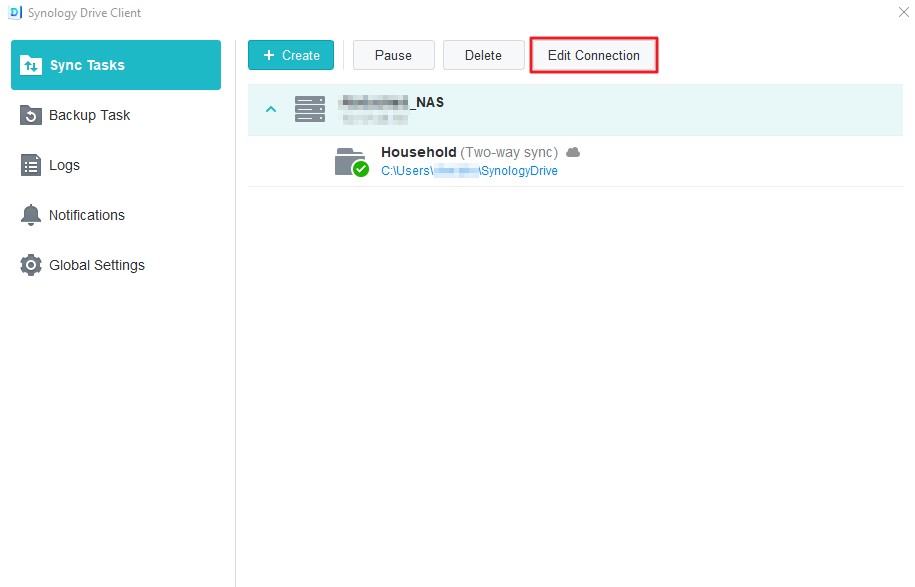Close the Synology Drive Client window

(903, 12)
